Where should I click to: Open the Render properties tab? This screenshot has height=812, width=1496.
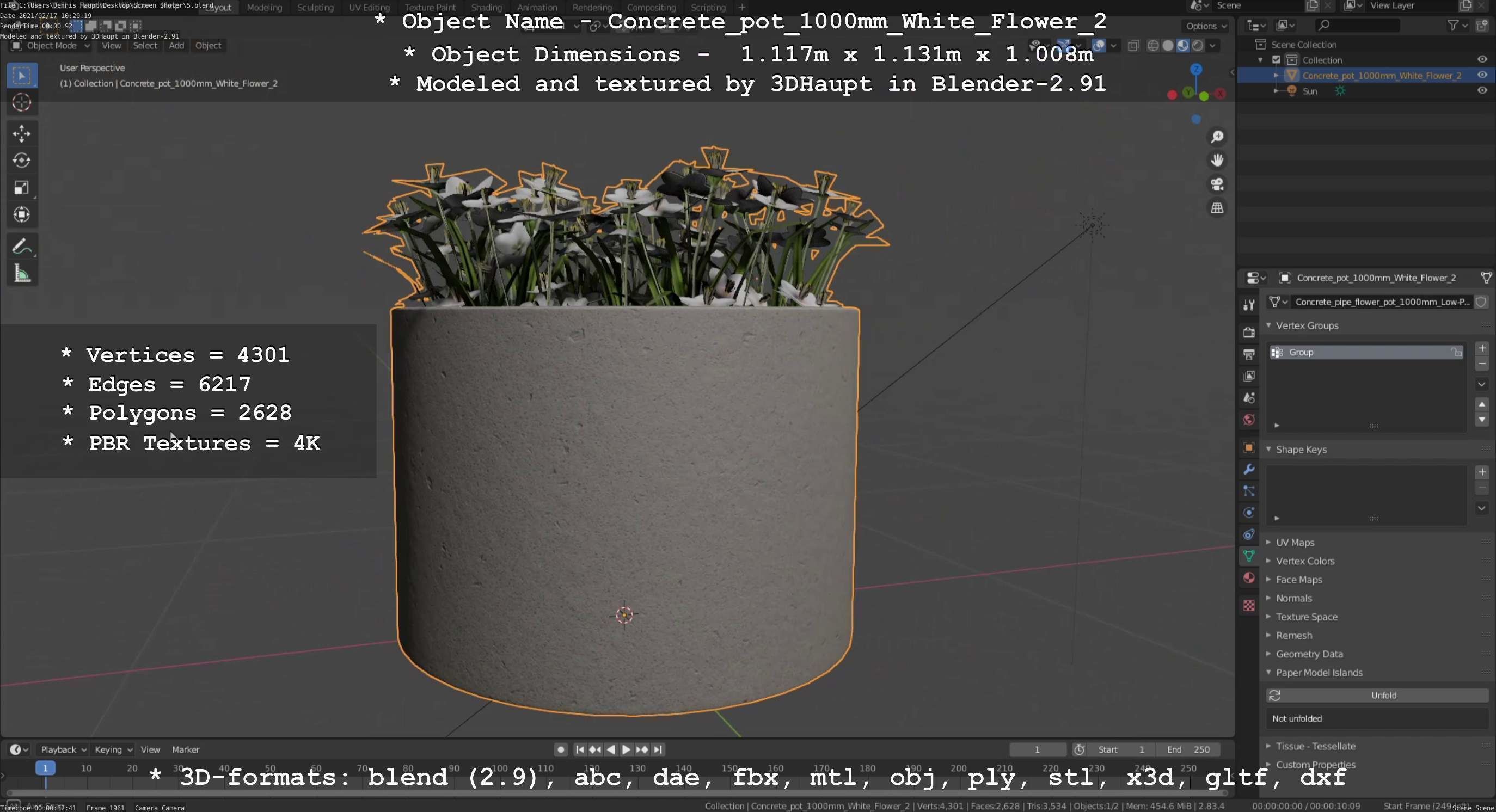1249,332
